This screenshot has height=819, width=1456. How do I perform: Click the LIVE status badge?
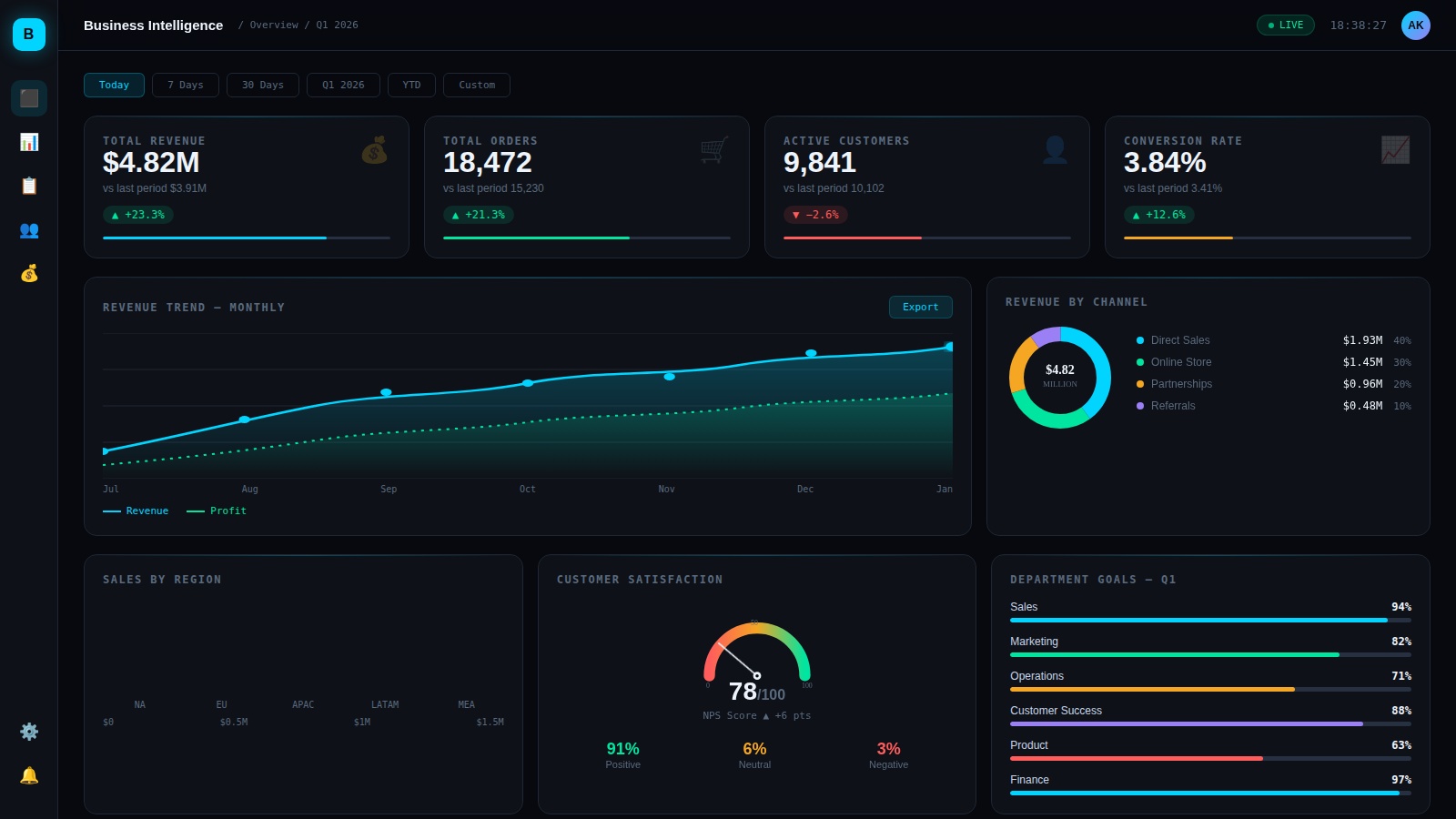tap(1285, 25)
